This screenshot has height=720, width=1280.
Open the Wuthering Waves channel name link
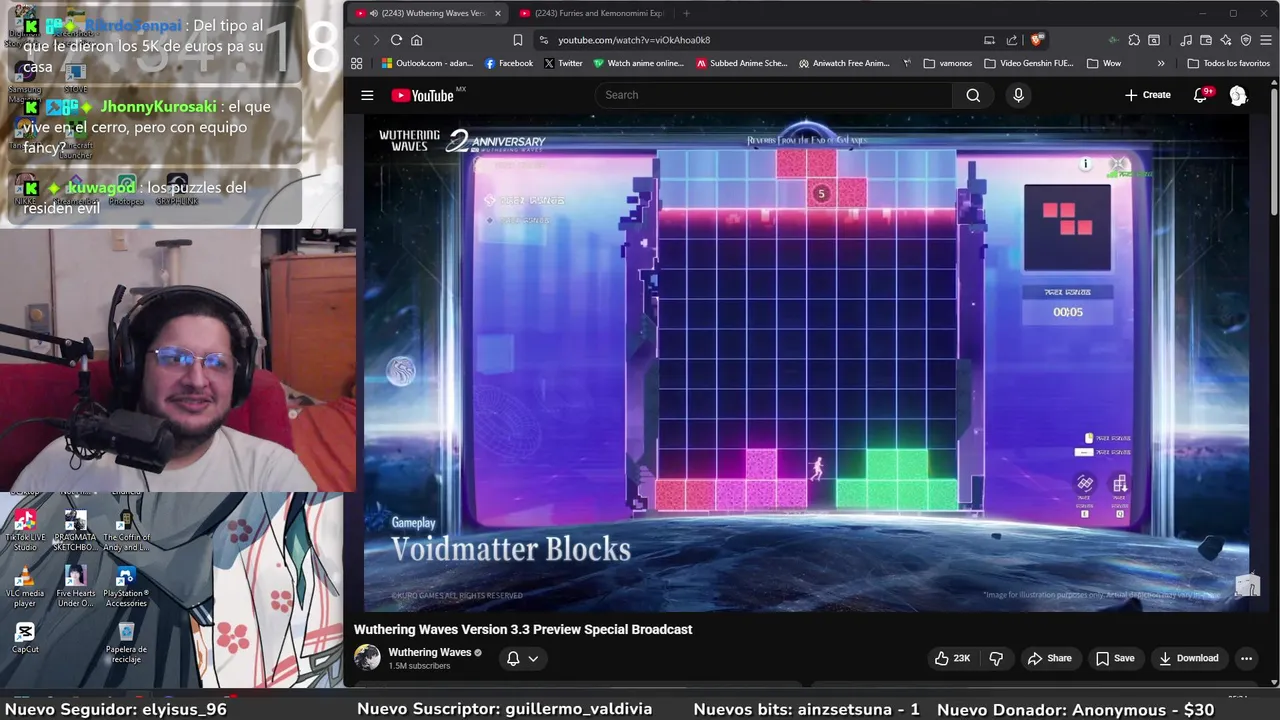click(x=429, y=652)
